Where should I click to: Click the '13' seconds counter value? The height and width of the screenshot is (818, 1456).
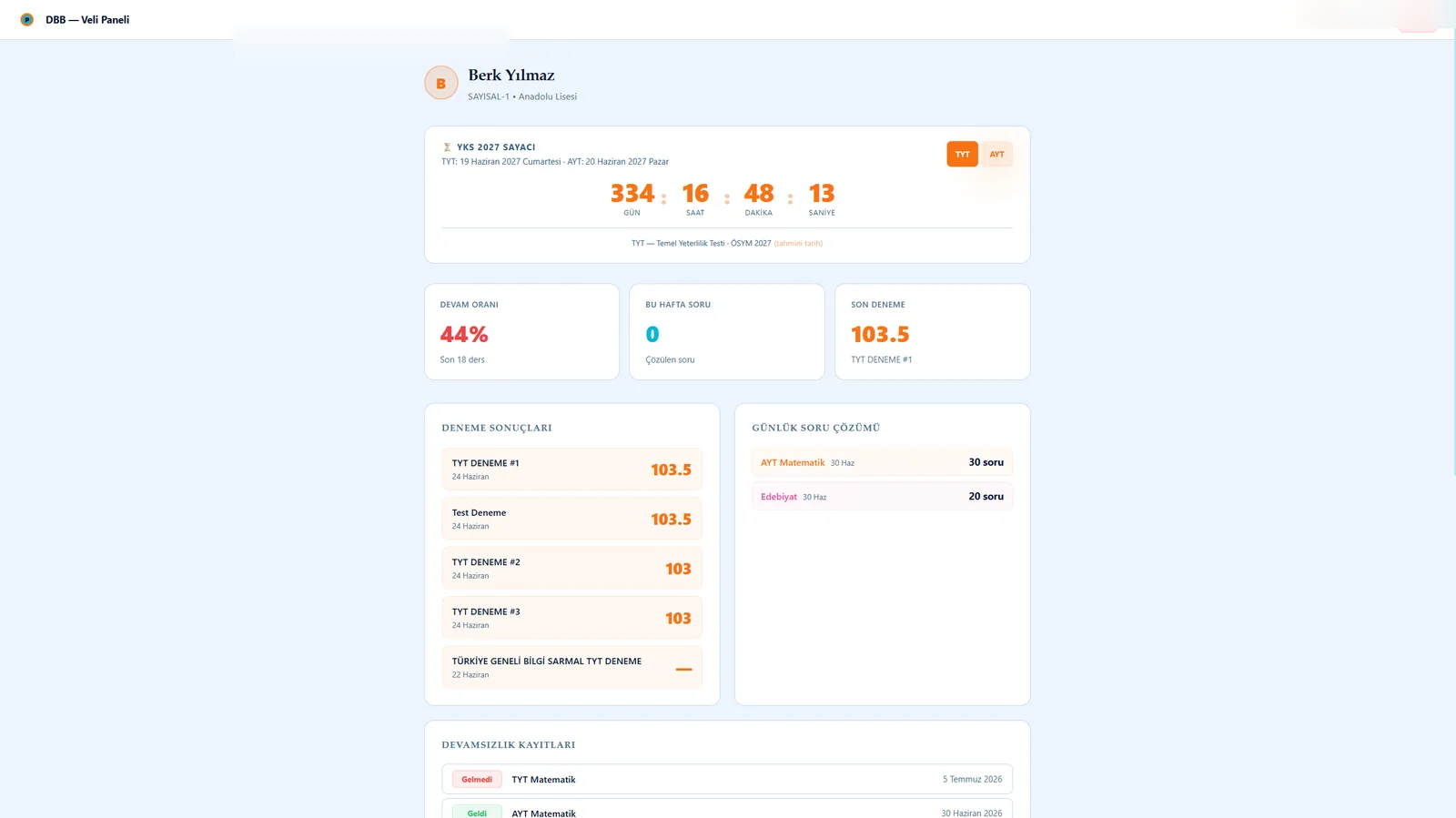[822, 194]
